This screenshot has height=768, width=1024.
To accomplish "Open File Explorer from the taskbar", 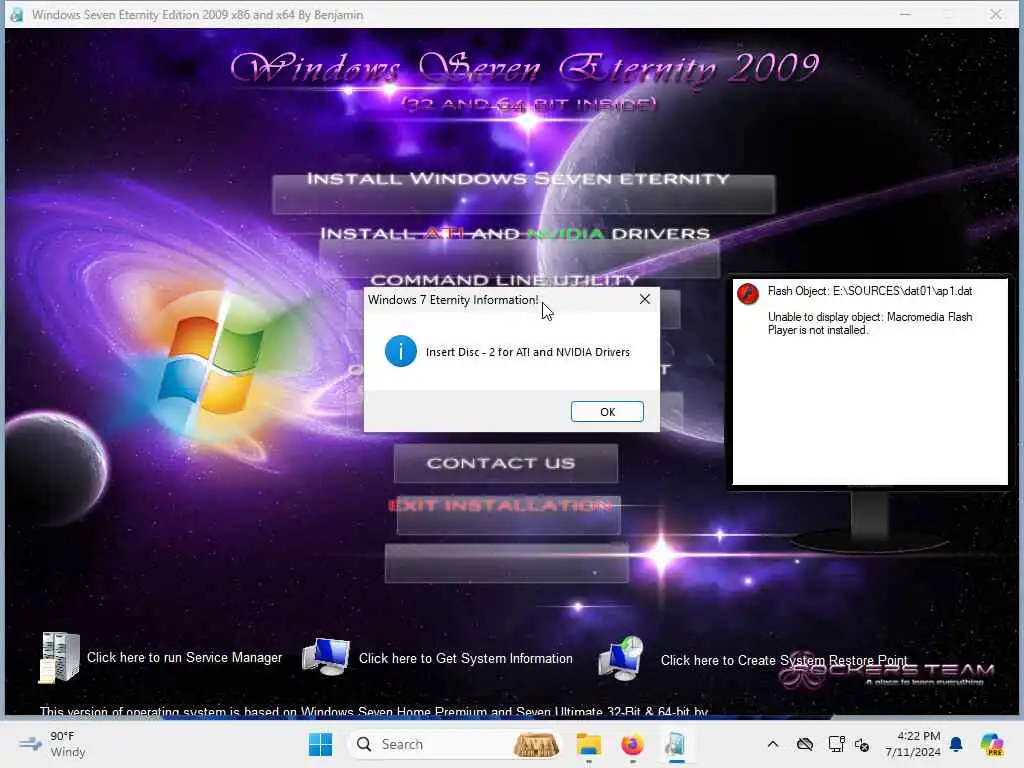I will 588,744.
